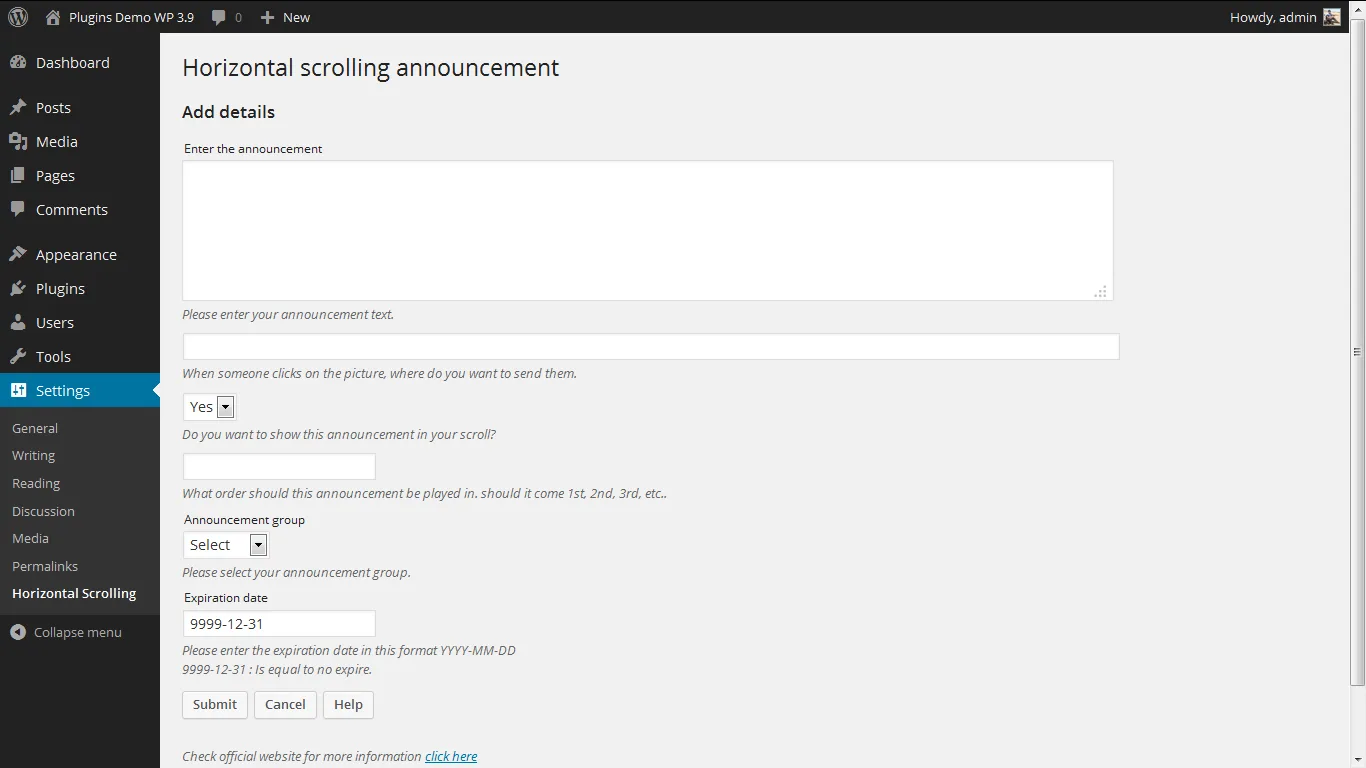Click the Help button
1366x768 pixels.
348,704
